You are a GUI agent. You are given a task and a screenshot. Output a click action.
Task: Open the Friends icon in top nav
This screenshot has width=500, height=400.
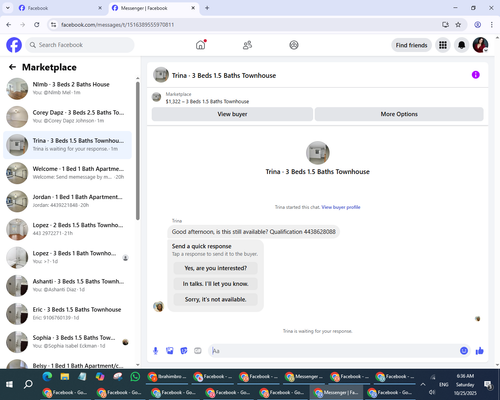pos(247,45)
